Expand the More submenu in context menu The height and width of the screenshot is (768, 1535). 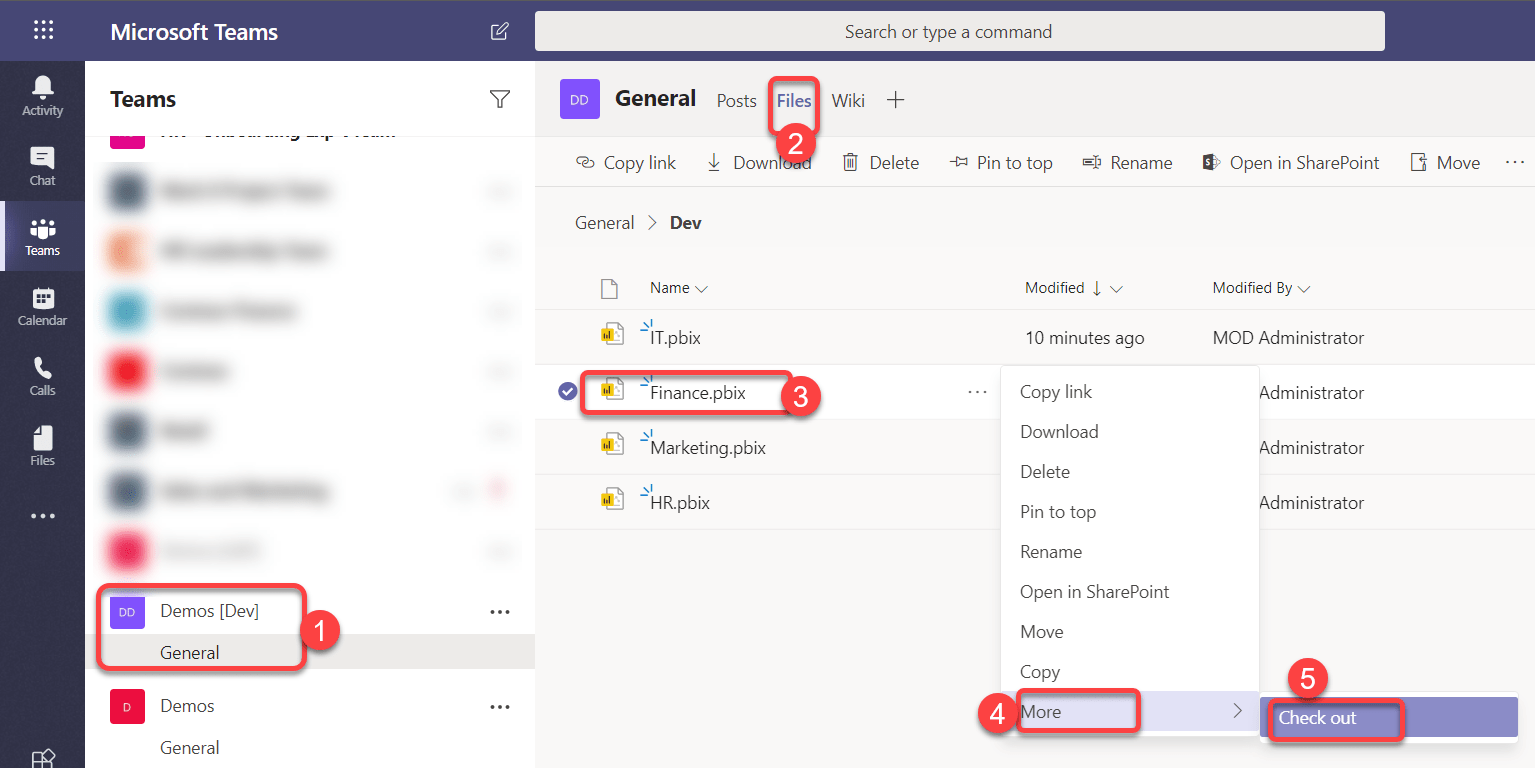(x=1130, y=712)
